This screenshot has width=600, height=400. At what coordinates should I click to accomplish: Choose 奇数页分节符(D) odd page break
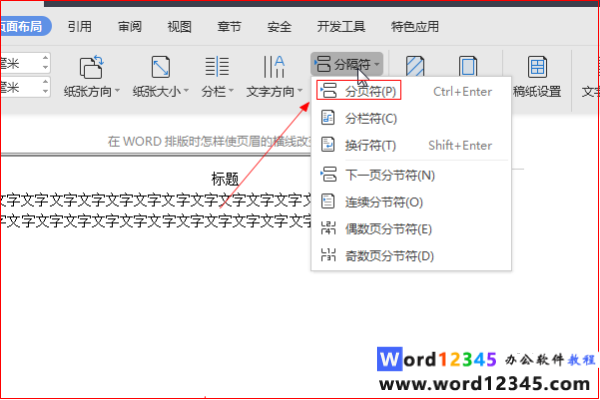[x=411, y=255]
